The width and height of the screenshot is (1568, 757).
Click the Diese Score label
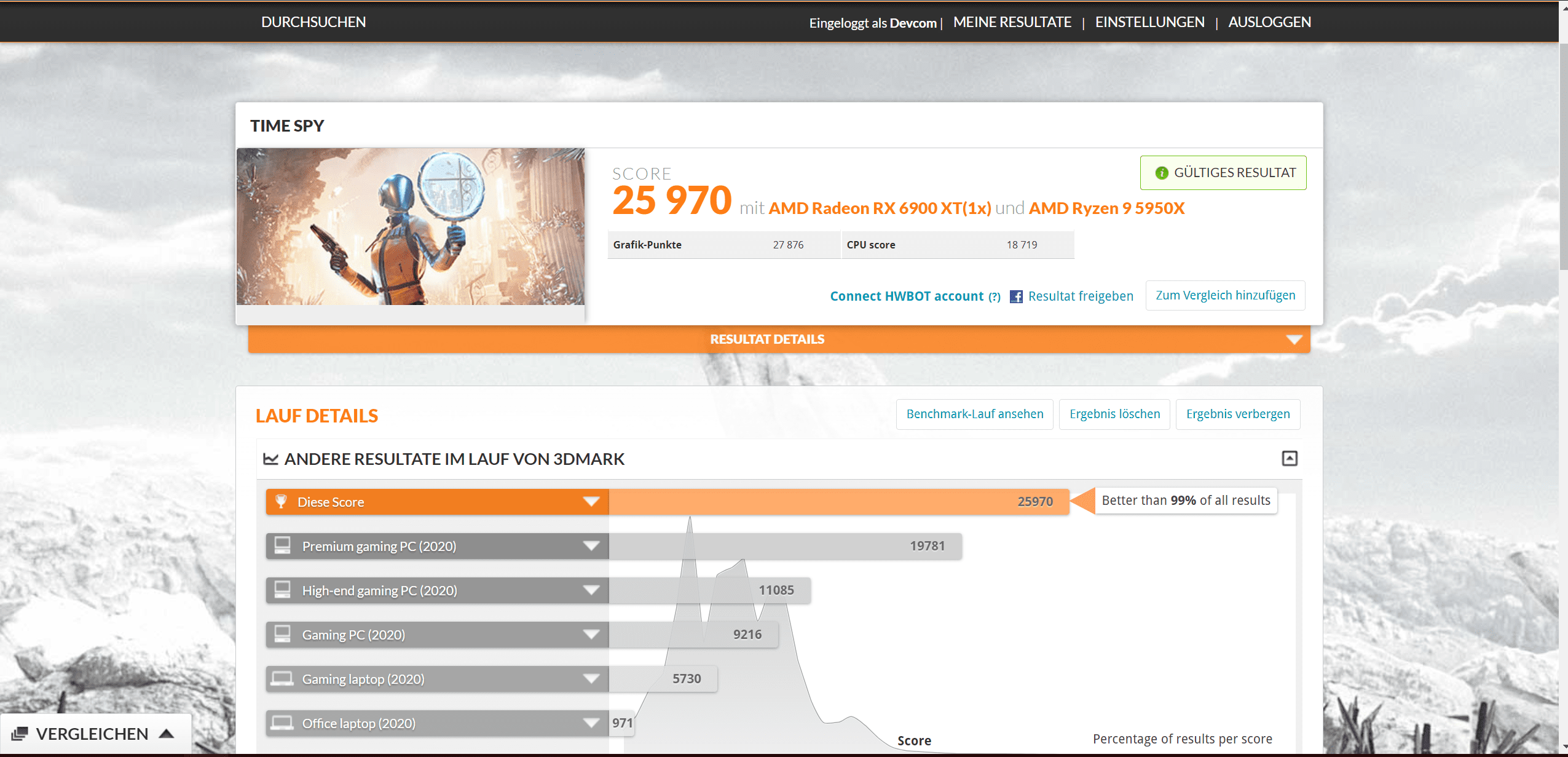(331, 502)
